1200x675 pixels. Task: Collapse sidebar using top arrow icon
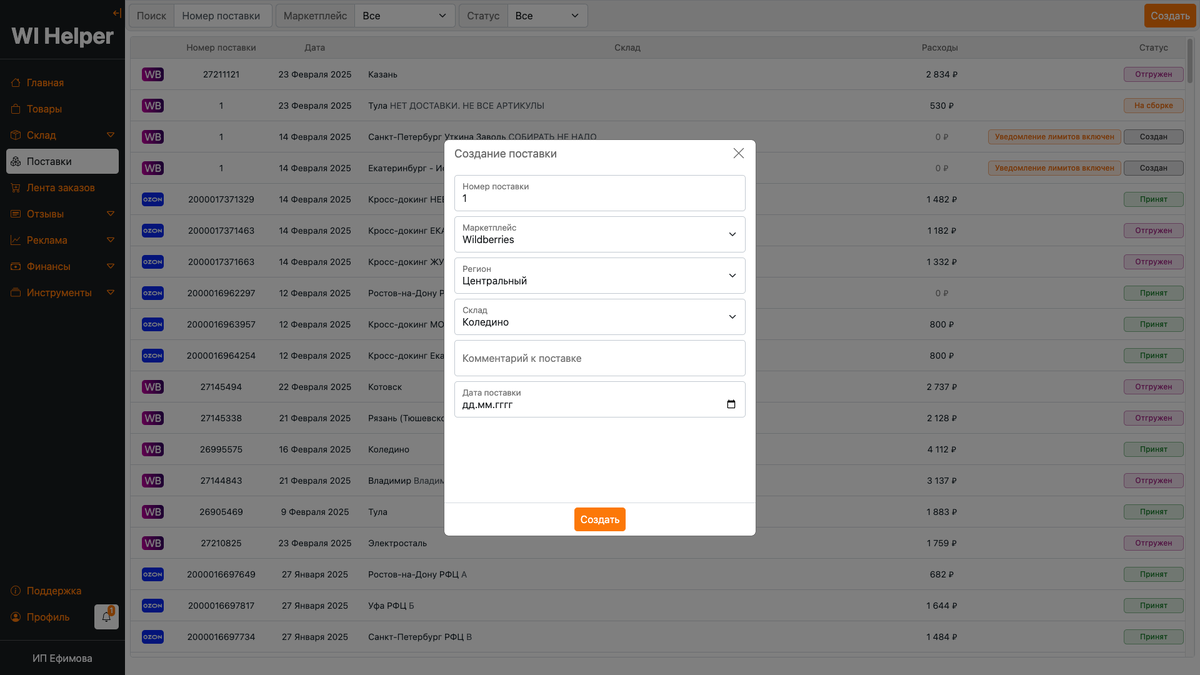tap(117, 13)
